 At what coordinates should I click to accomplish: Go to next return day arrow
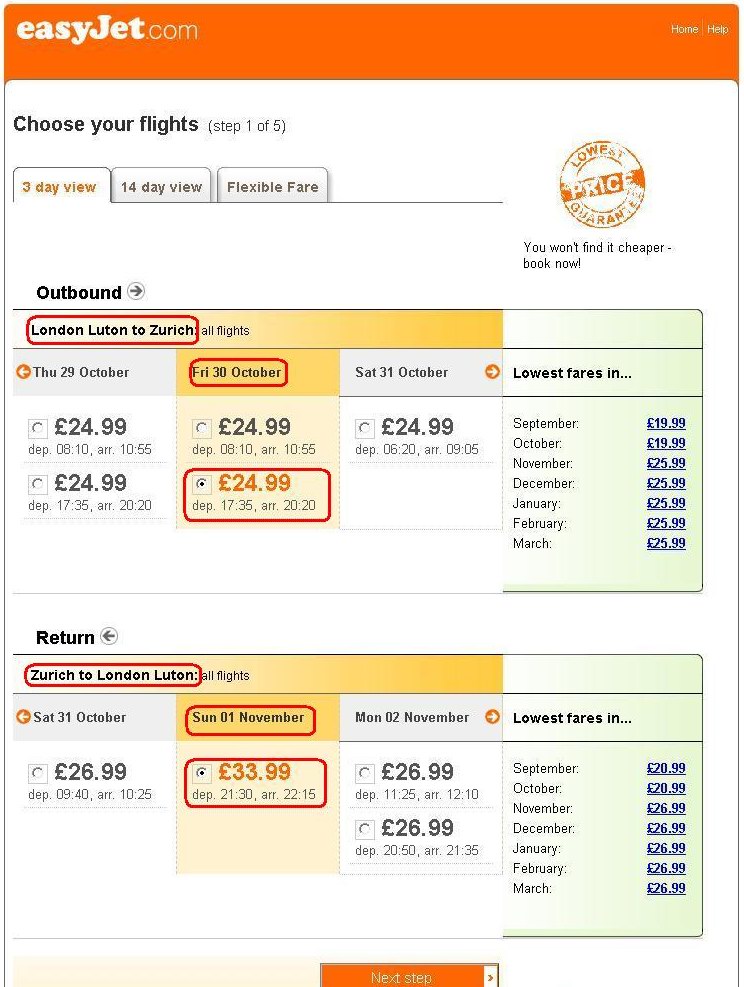coord(492,717)
